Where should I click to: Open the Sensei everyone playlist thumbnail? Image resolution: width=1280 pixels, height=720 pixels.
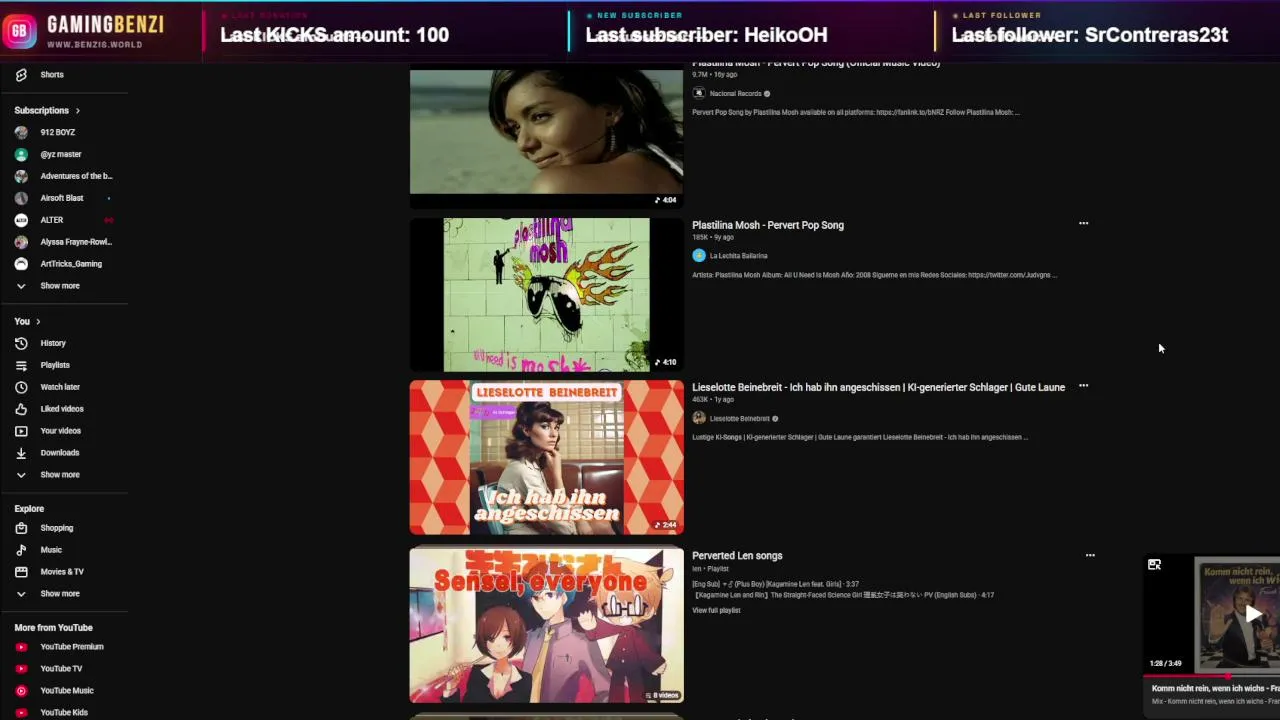pyautogui.click(x=546, y=625)
